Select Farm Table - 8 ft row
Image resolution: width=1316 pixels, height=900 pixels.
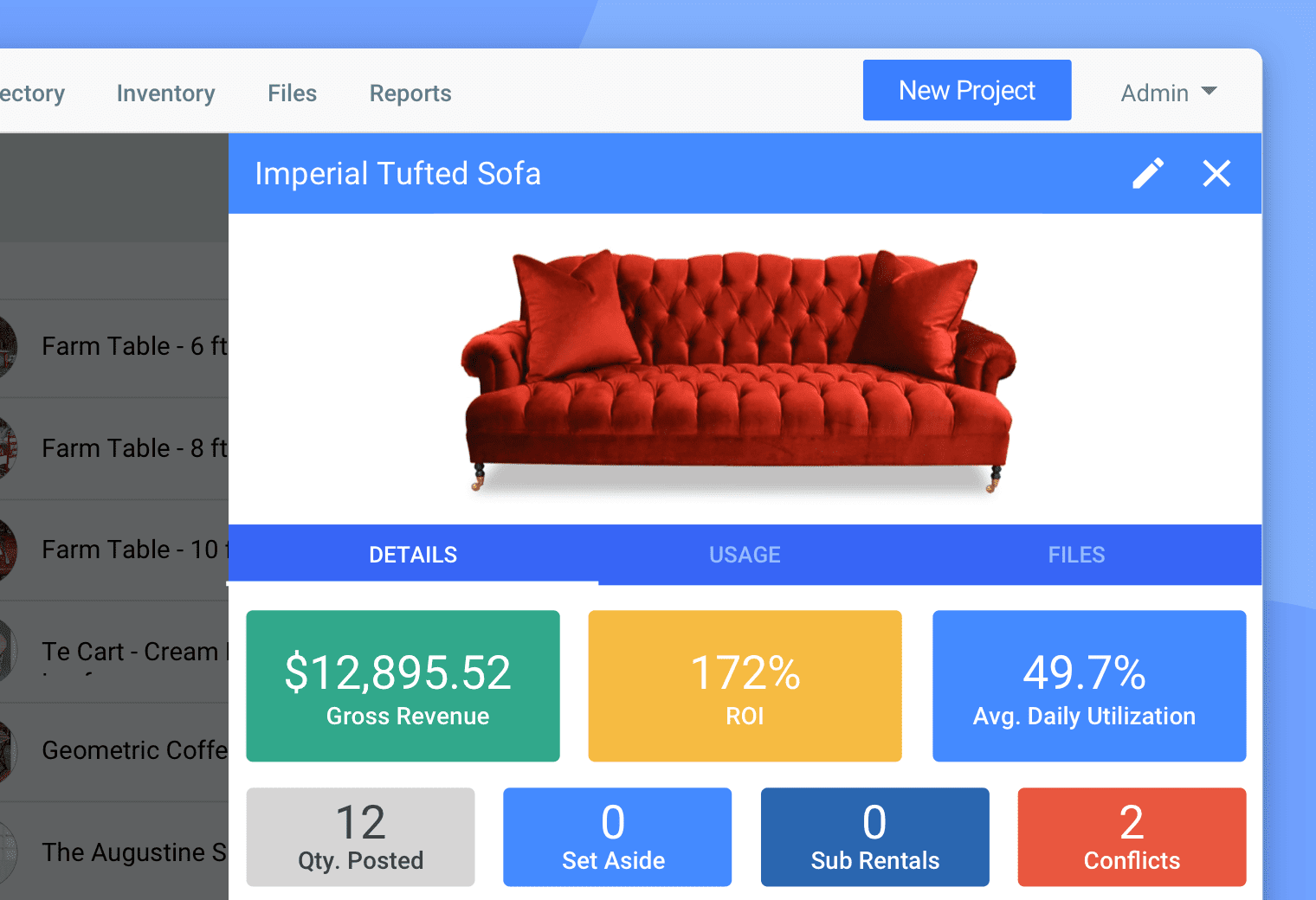click(x=114, y=448)
